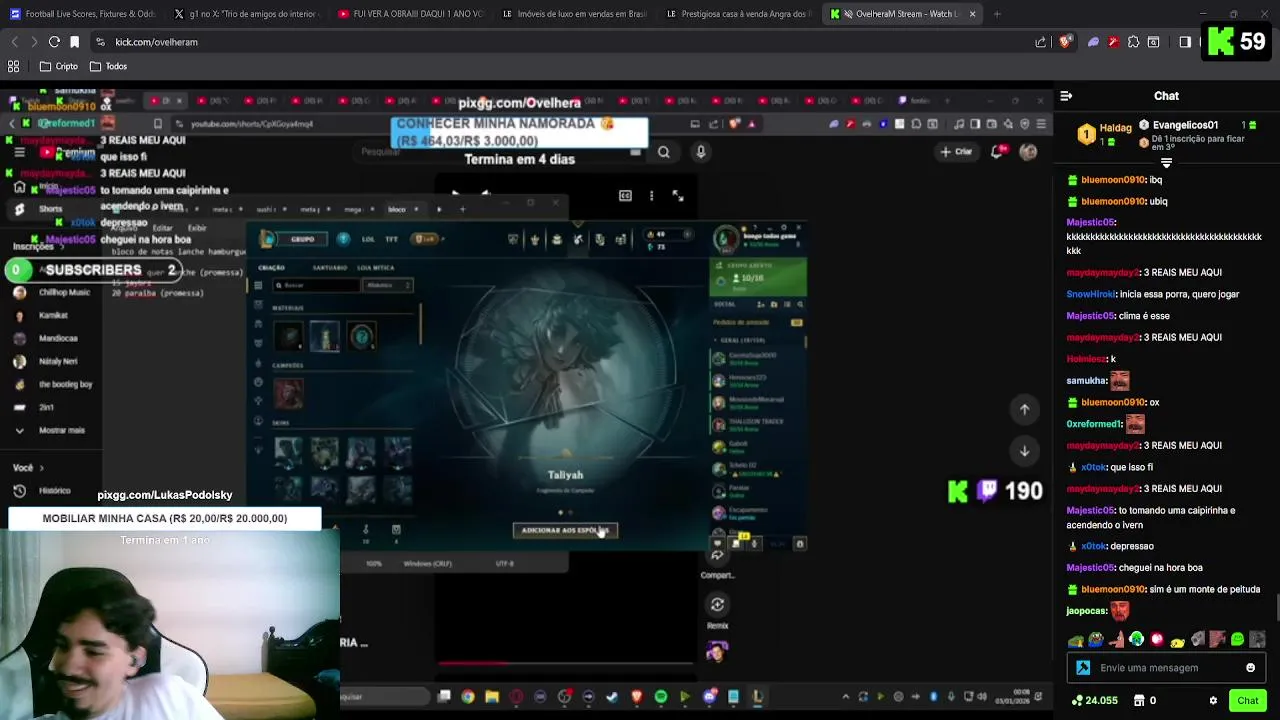The image size is (1280, 720).
Task: Expand hidden tray icons caret in stream
Action: click(x=846, y=697)
